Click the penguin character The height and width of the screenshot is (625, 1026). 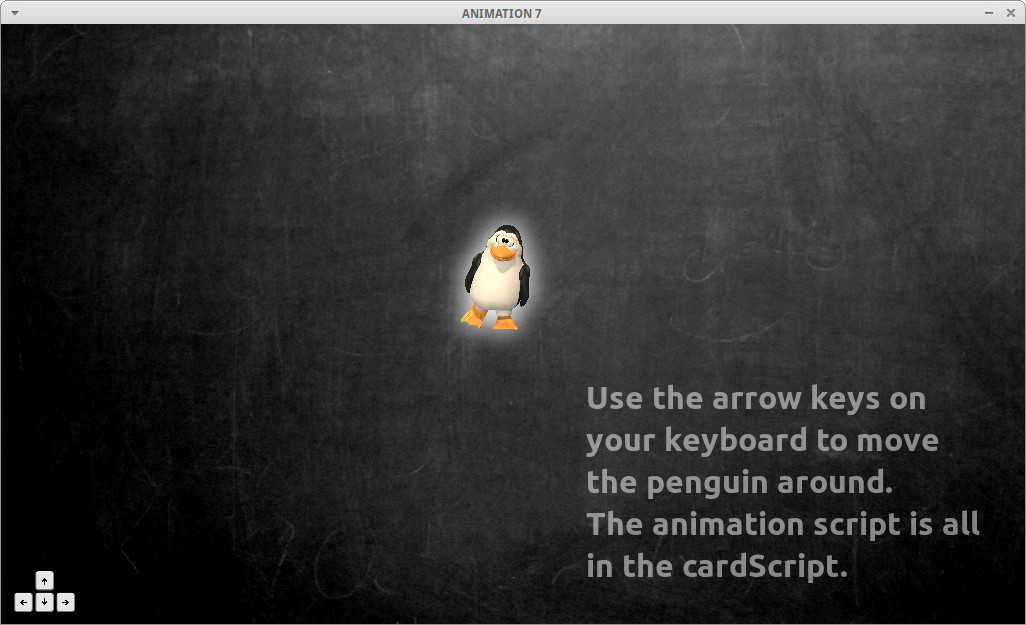coord(497,277)
